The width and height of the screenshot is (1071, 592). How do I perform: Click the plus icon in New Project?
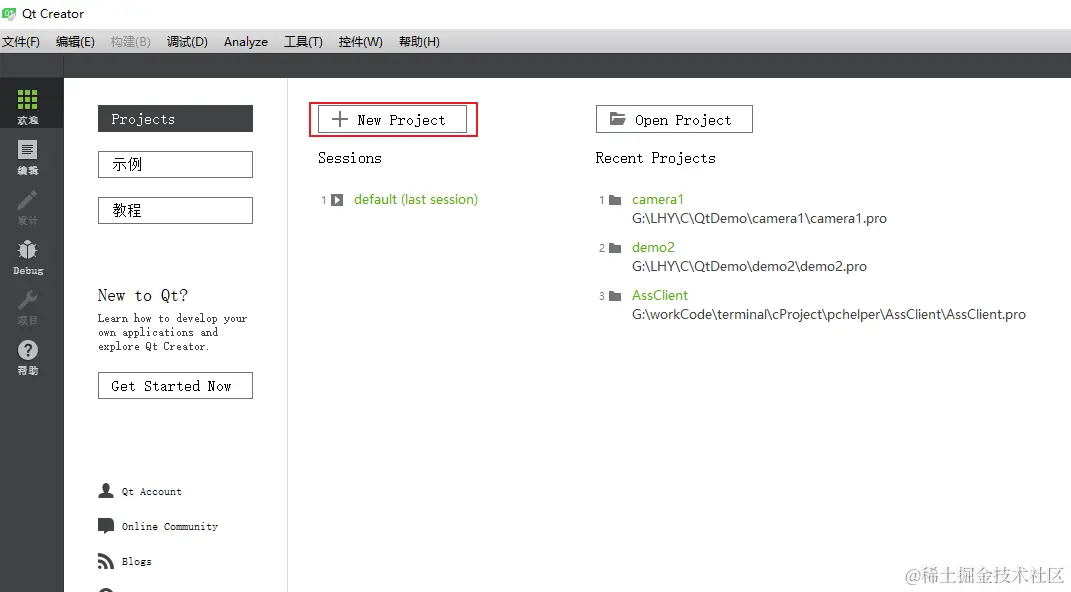[339, 119]
